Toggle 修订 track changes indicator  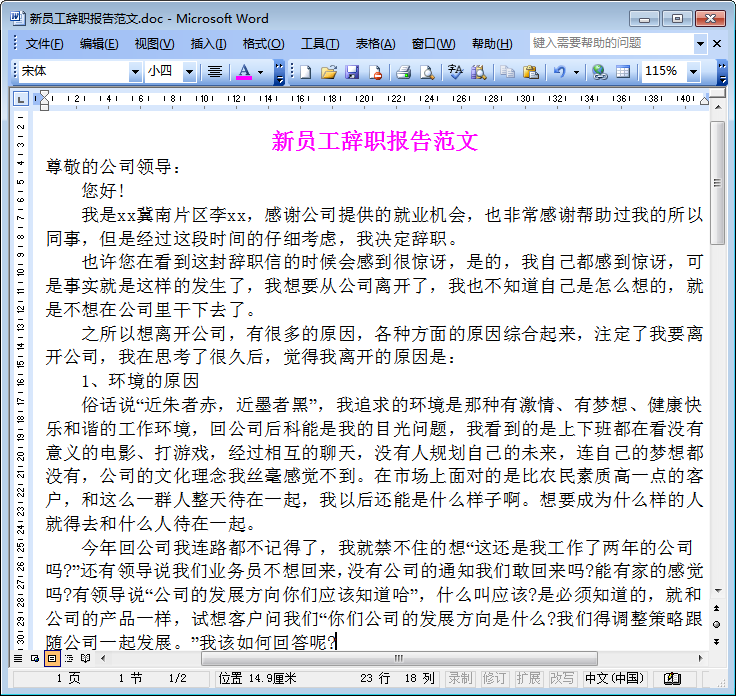tap(494, 678)
